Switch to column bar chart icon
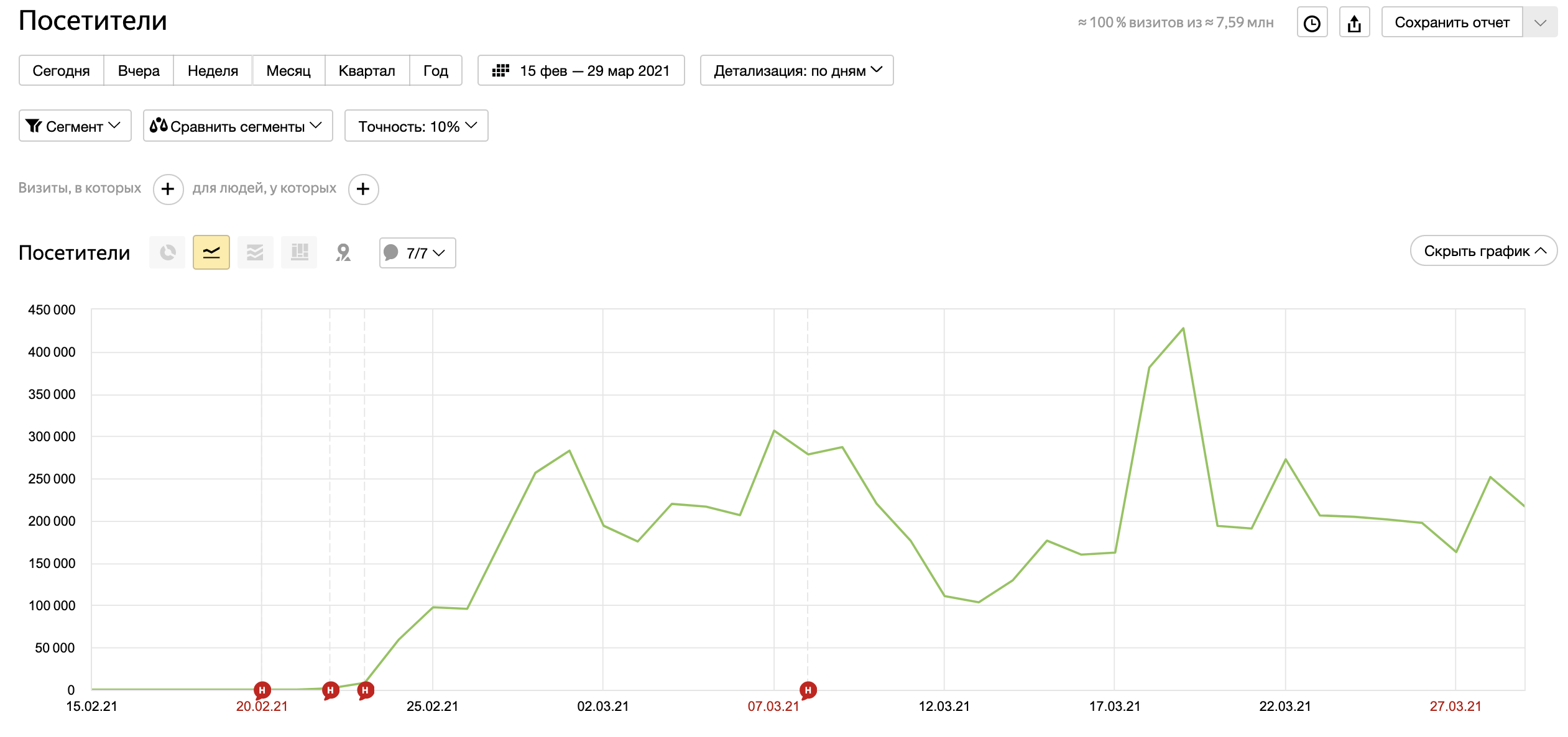 click(x=299, y=252)
